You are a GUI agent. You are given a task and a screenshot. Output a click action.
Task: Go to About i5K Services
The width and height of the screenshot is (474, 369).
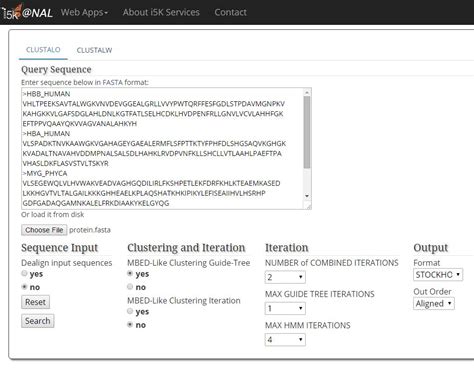pyautogui.click(x=161, y=12)
